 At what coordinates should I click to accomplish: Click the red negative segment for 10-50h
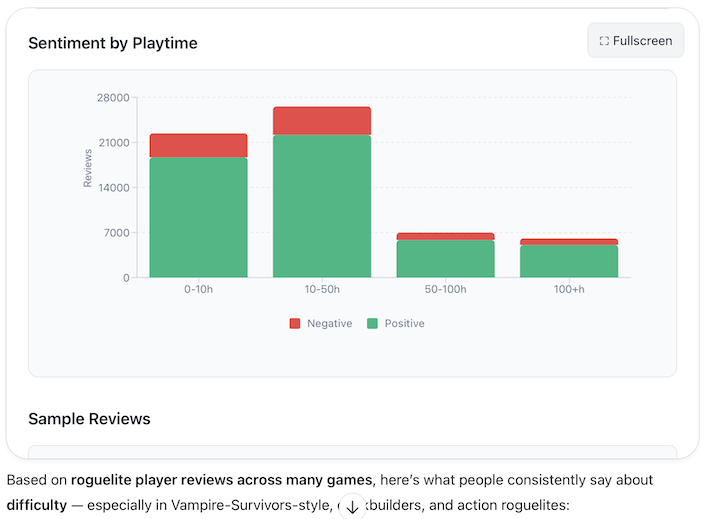pos(322,121)
